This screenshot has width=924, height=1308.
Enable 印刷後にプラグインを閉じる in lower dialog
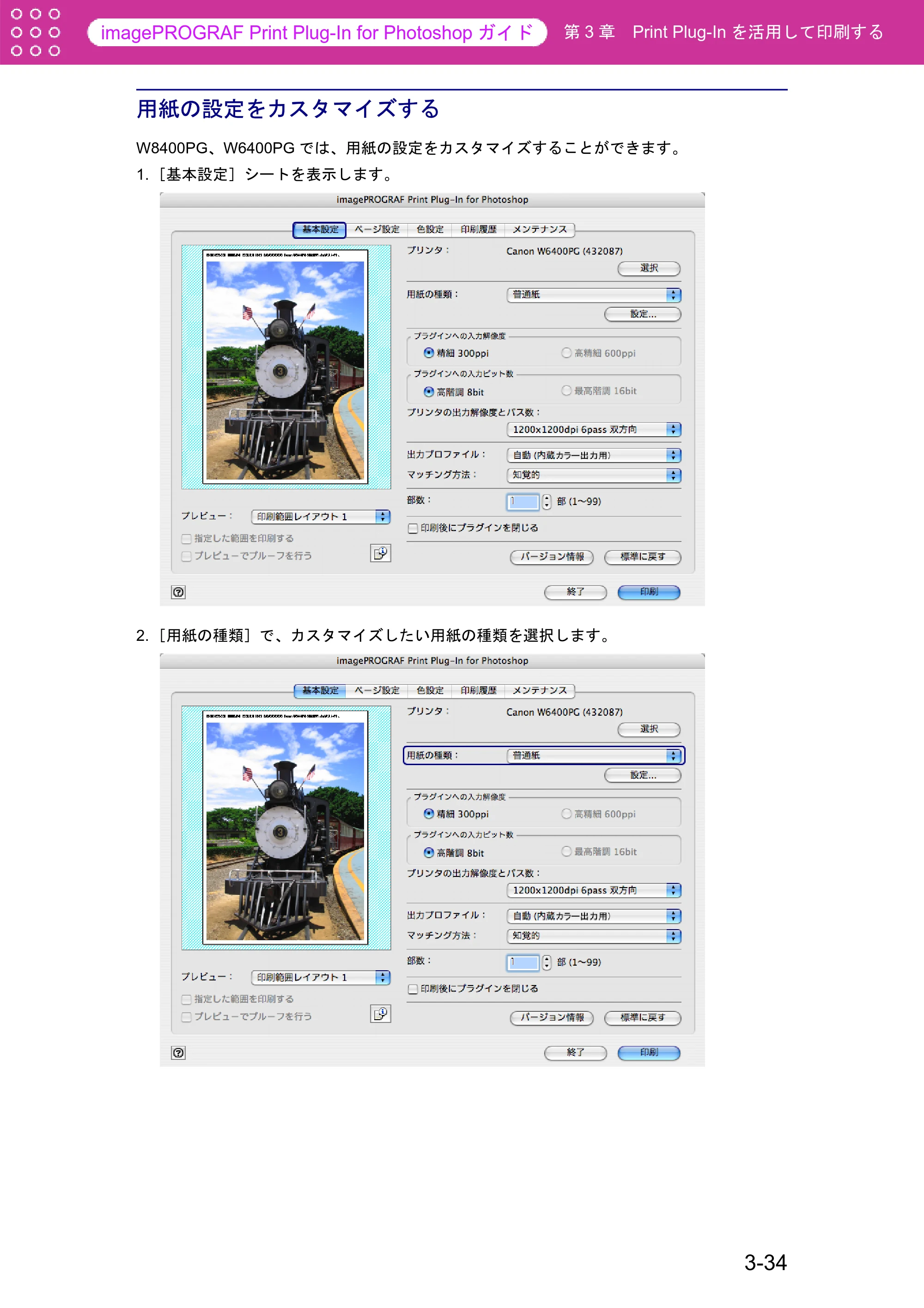point(413,989)
